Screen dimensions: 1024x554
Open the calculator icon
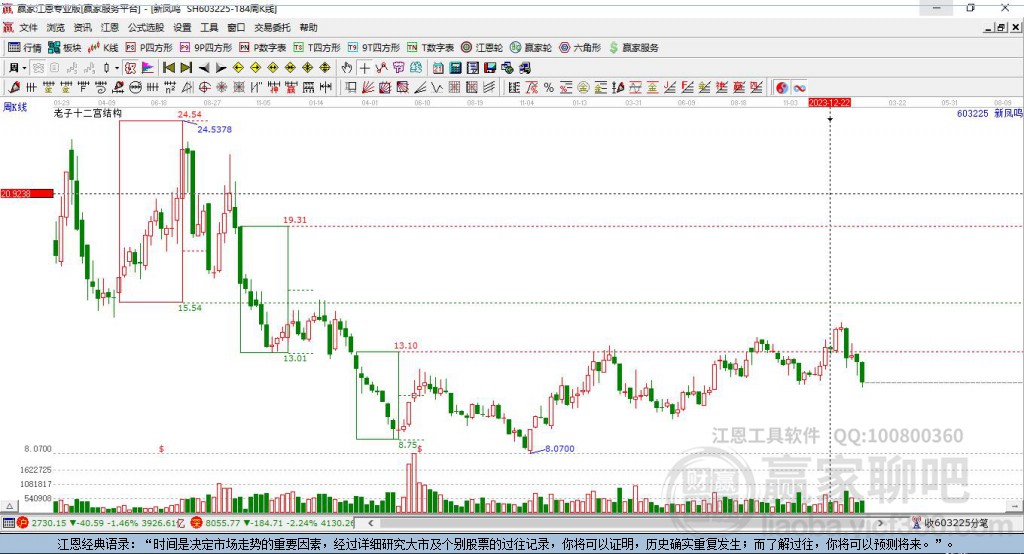[x=455, y=68]
